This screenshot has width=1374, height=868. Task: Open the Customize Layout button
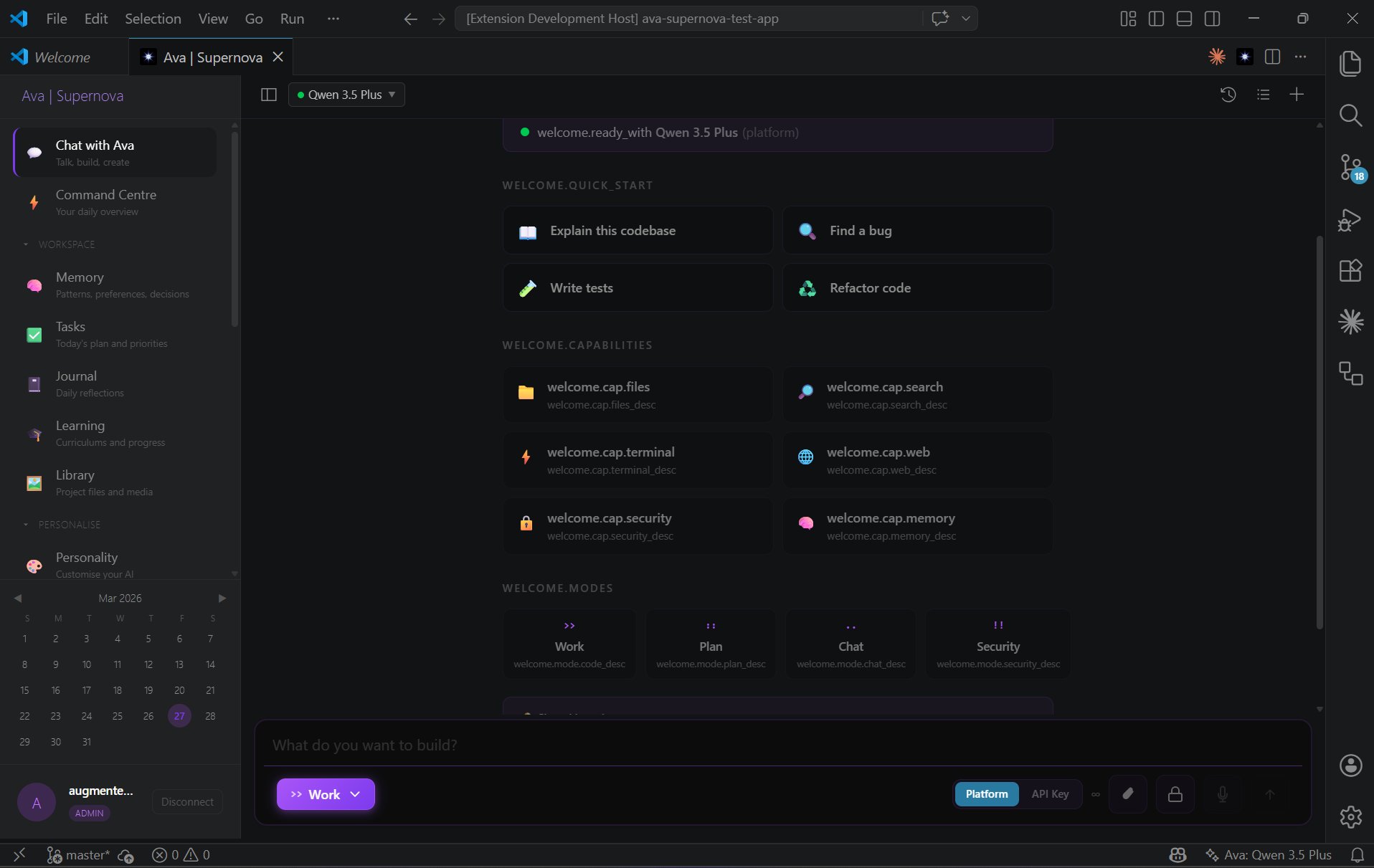click(1128, 19)
